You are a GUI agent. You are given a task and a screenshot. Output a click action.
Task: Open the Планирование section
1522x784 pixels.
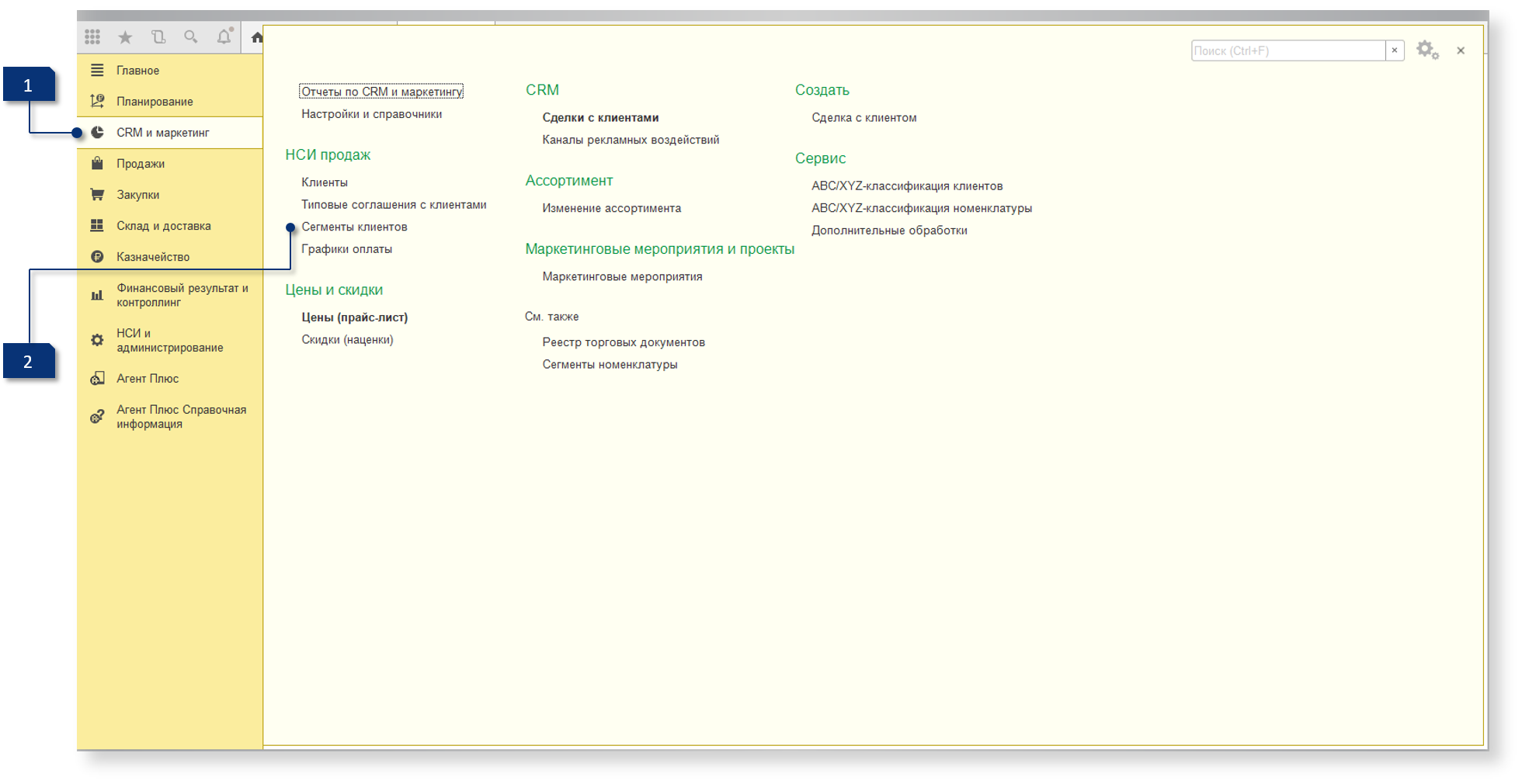tap(170, 102)
